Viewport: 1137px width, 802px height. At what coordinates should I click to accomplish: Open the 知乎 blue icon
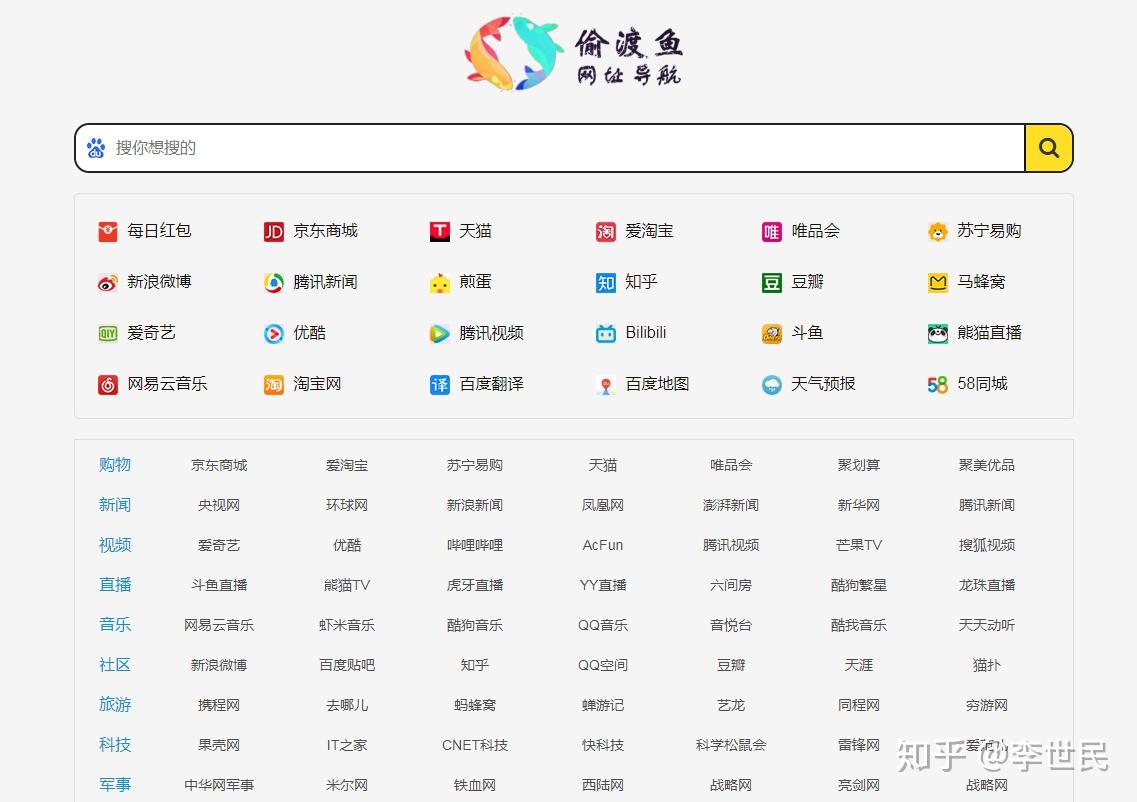coord(605,283)
